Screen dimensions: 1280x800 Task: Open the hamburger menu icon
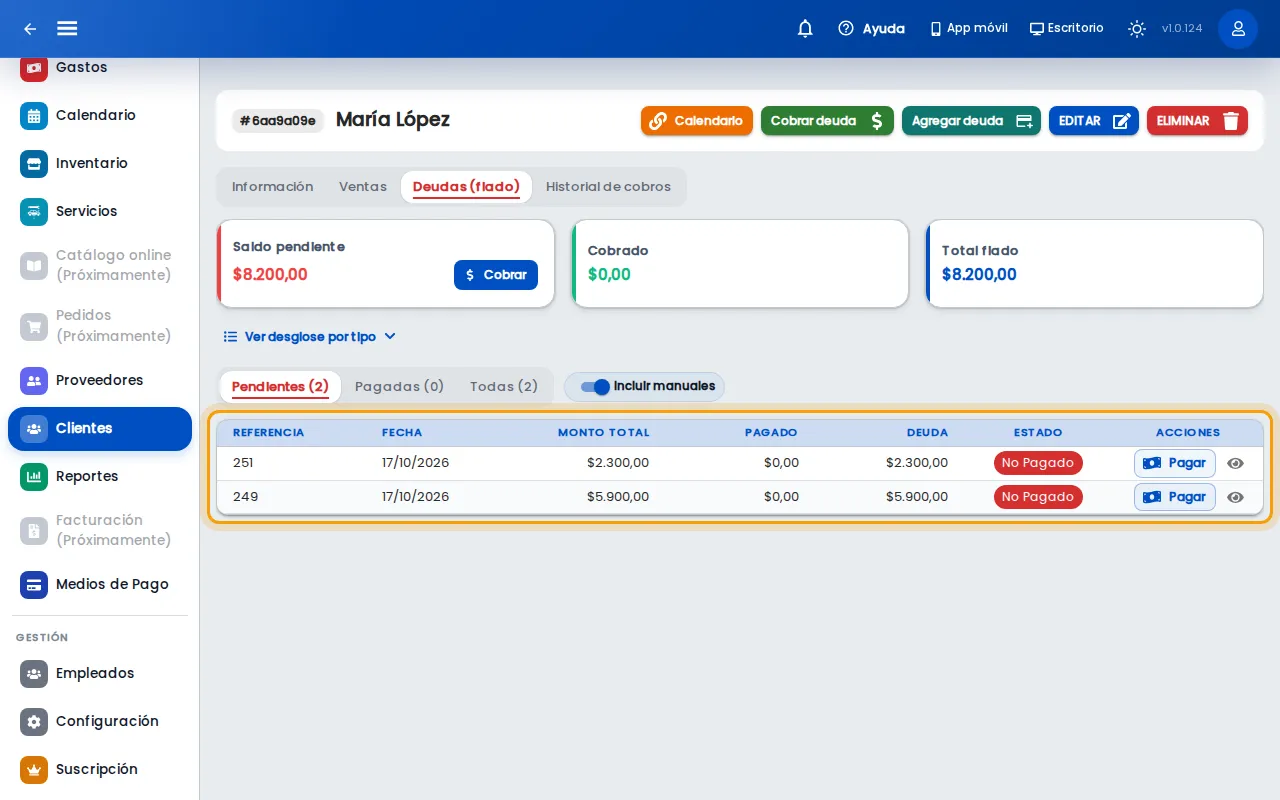coord(67,29)
